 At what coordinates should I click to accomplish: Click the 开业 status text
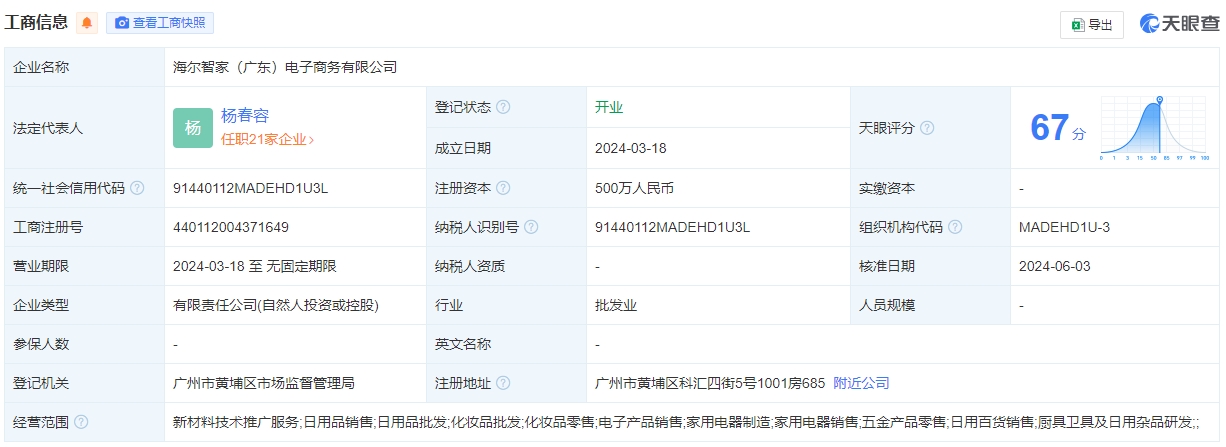tap(609, 107)
